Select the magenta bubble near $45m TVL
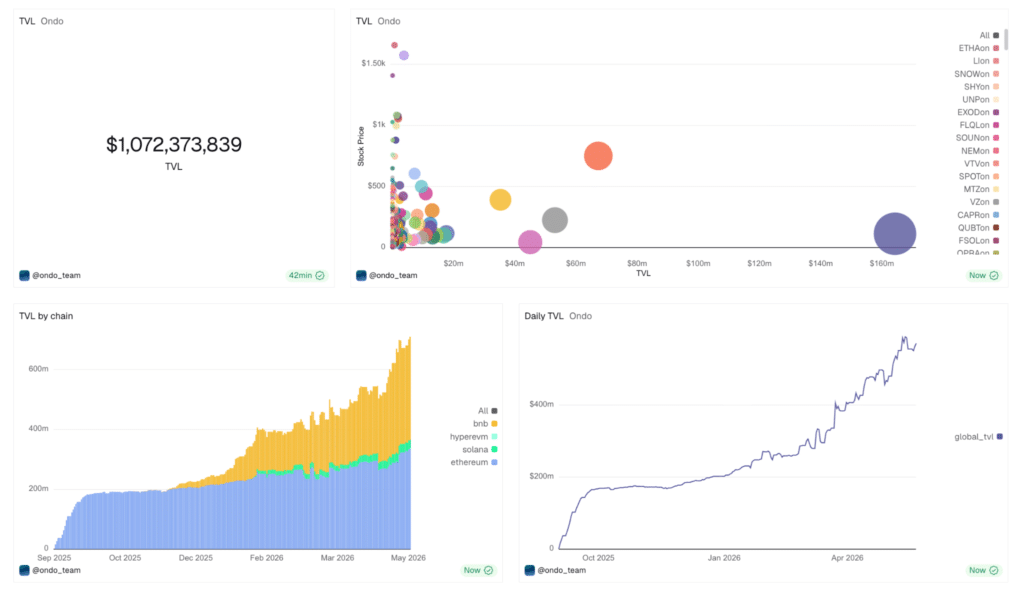The width and height of the screenshot is (1024, 589). (x=530, y=242)
